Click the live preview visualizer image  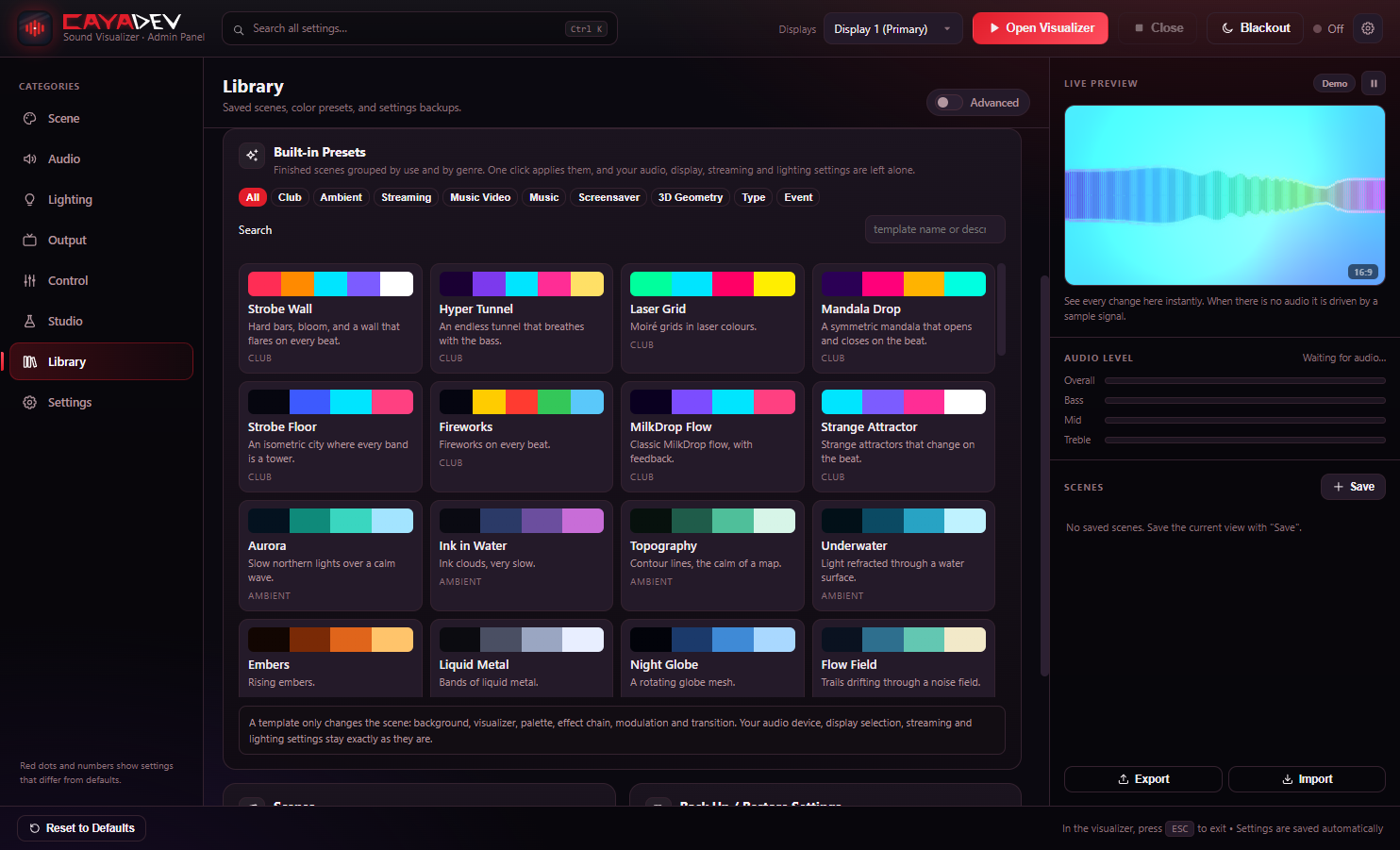pyautogui.click(x=1225, y=195)
